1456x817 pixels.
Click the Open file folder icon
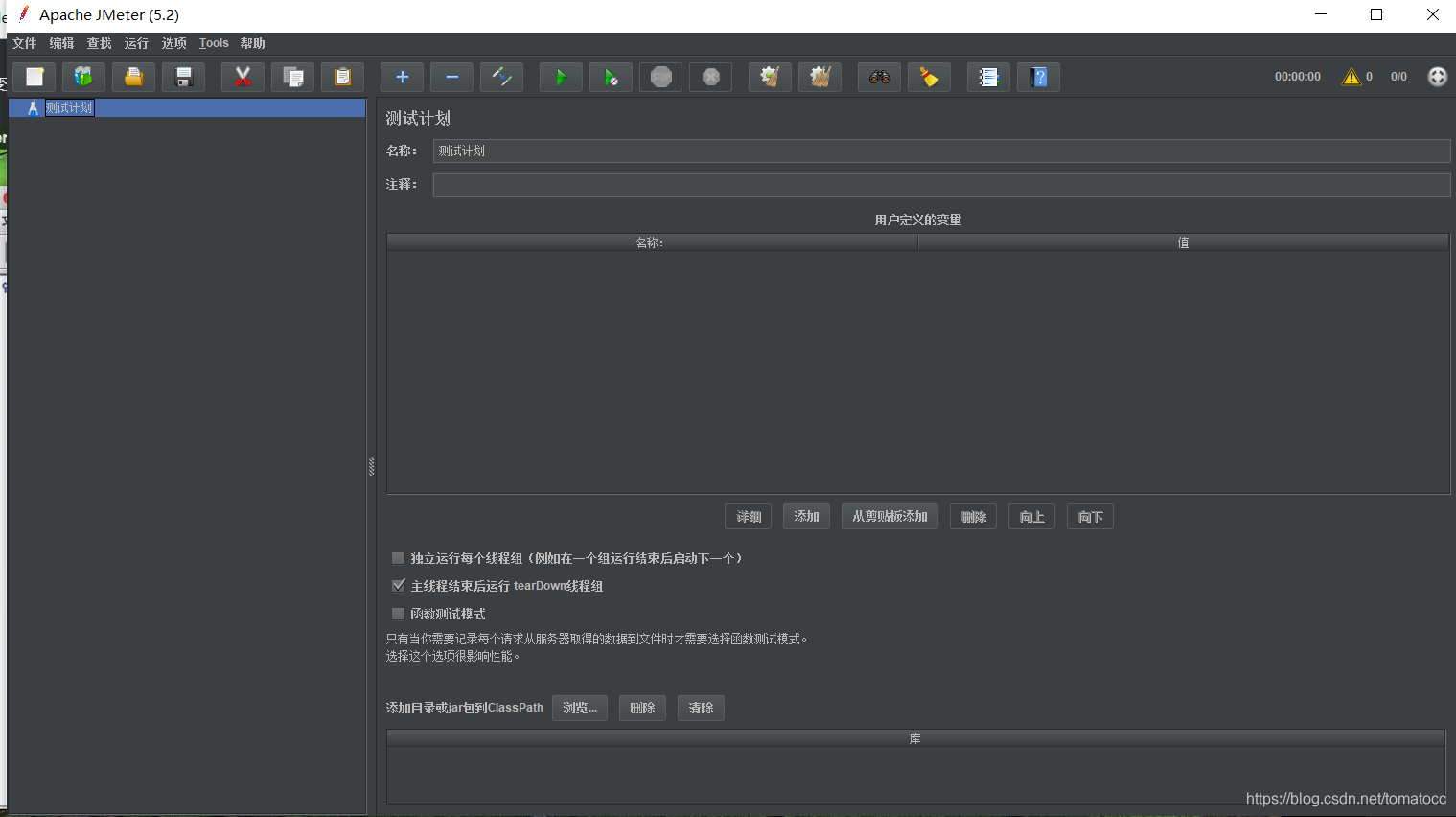point(134,77)
